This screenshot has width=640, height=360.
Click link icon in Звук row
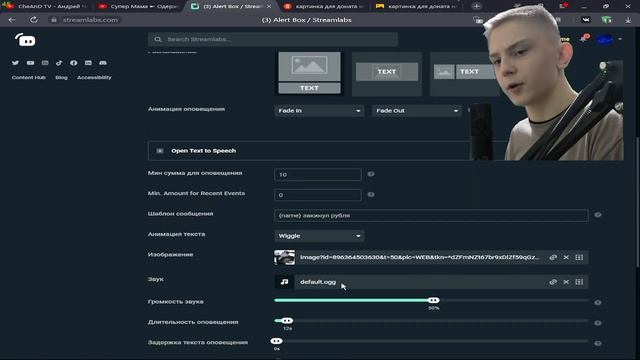pos(553,282)
